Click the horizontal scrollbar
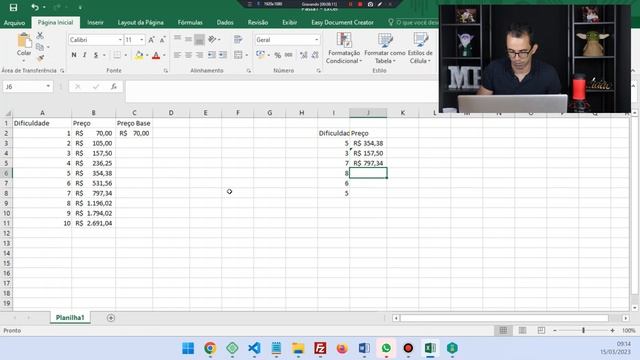Image resolution: width=640 pixels, height=360 pixels. click(504, 318)
